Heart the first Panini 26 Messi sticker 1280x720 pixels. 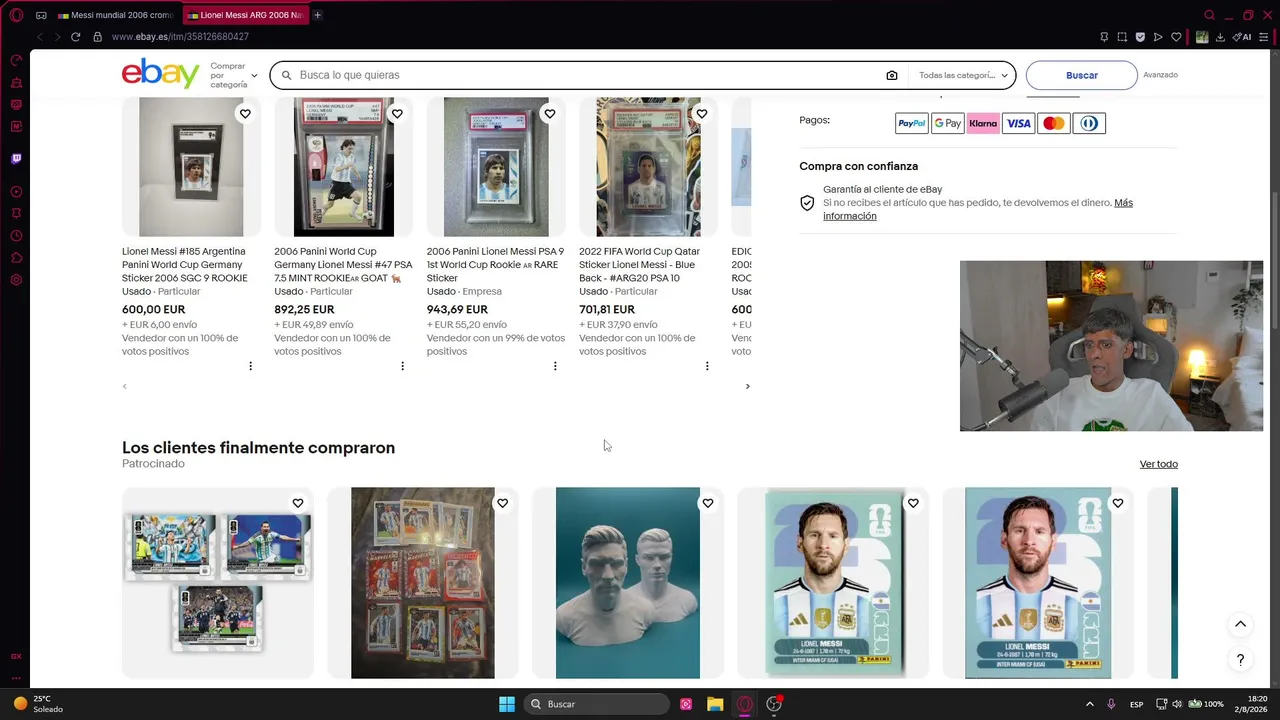913,503
